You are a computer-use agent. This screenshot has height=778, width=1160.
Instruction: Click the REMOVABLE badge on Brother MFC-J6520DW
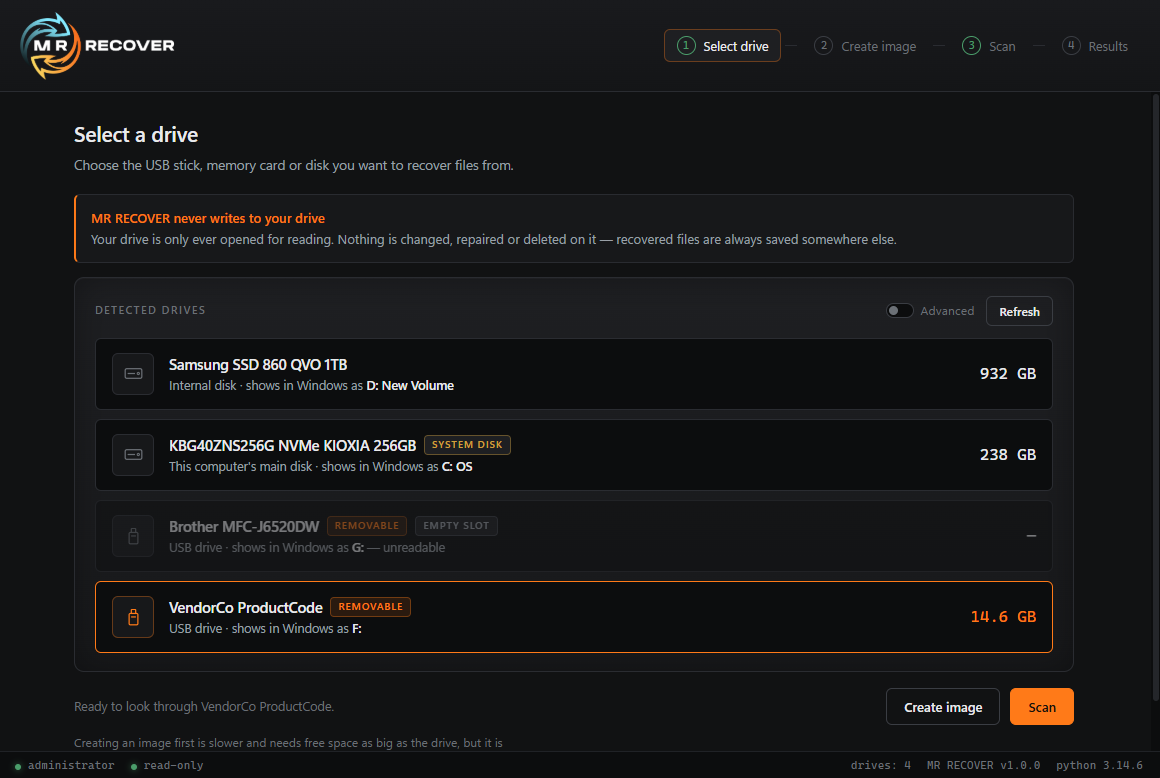pyautogui.click(x=366, y=526)
